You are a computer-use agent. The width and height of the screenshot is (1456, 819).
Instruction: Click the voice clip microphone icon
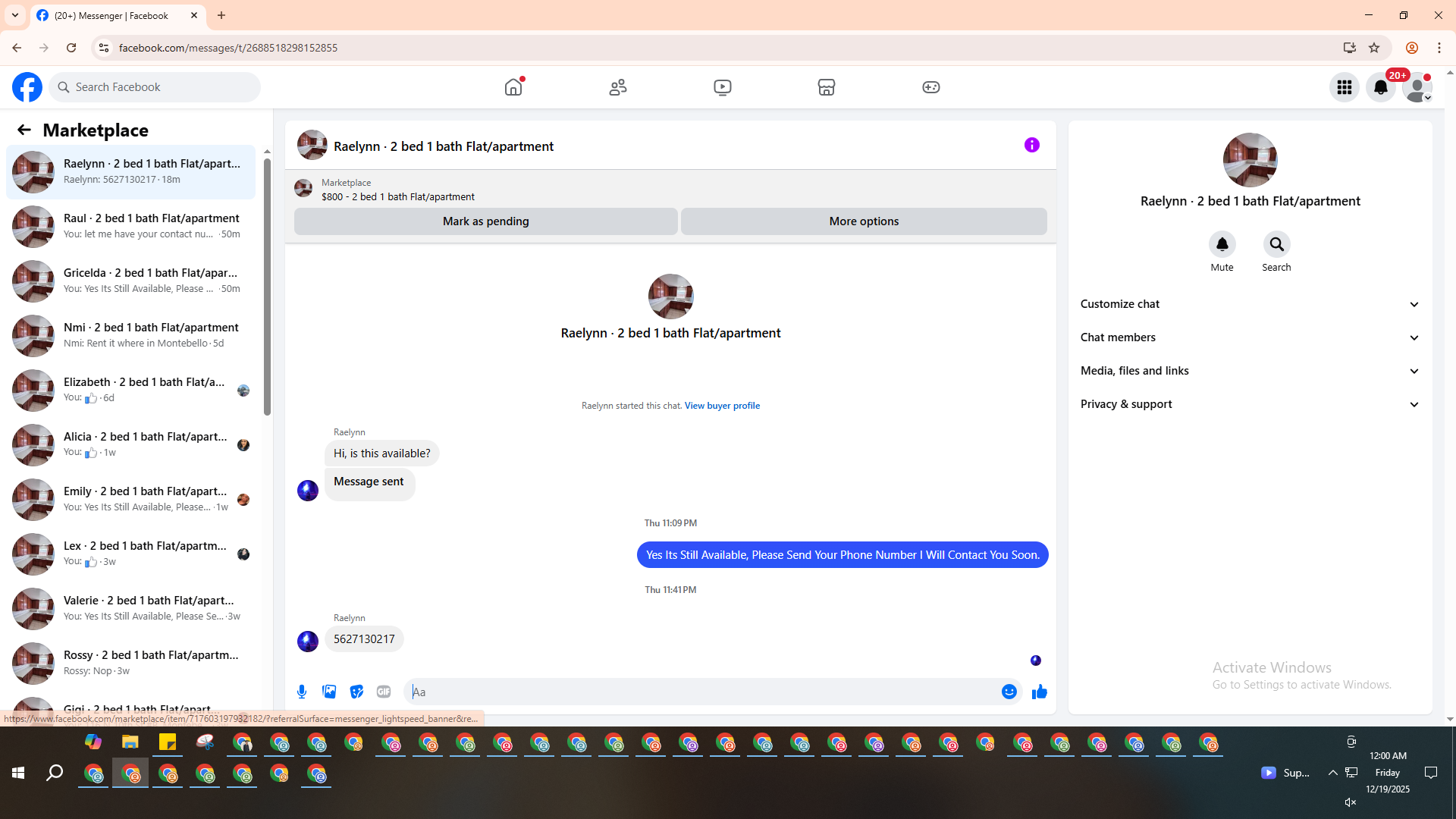(302, 692)
